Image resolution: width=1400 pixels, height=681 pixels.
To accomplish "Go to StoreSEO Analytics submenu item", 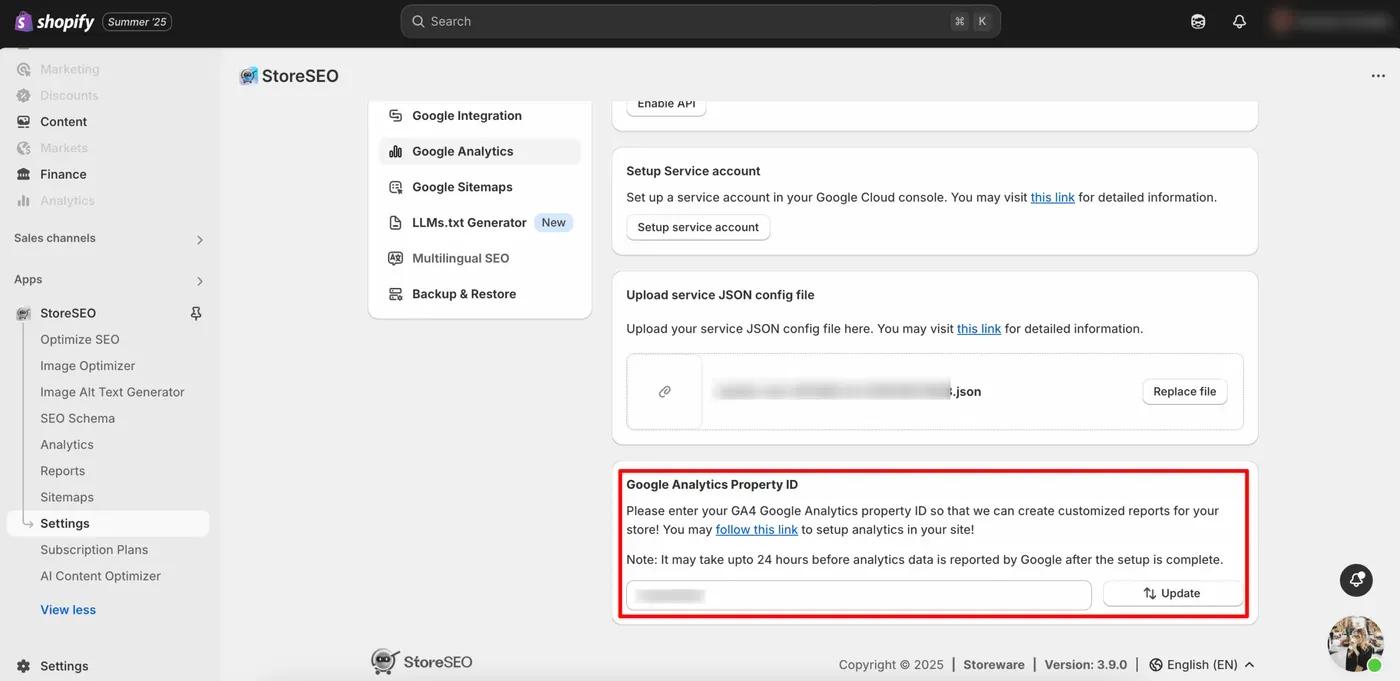I will coord(67,444).
